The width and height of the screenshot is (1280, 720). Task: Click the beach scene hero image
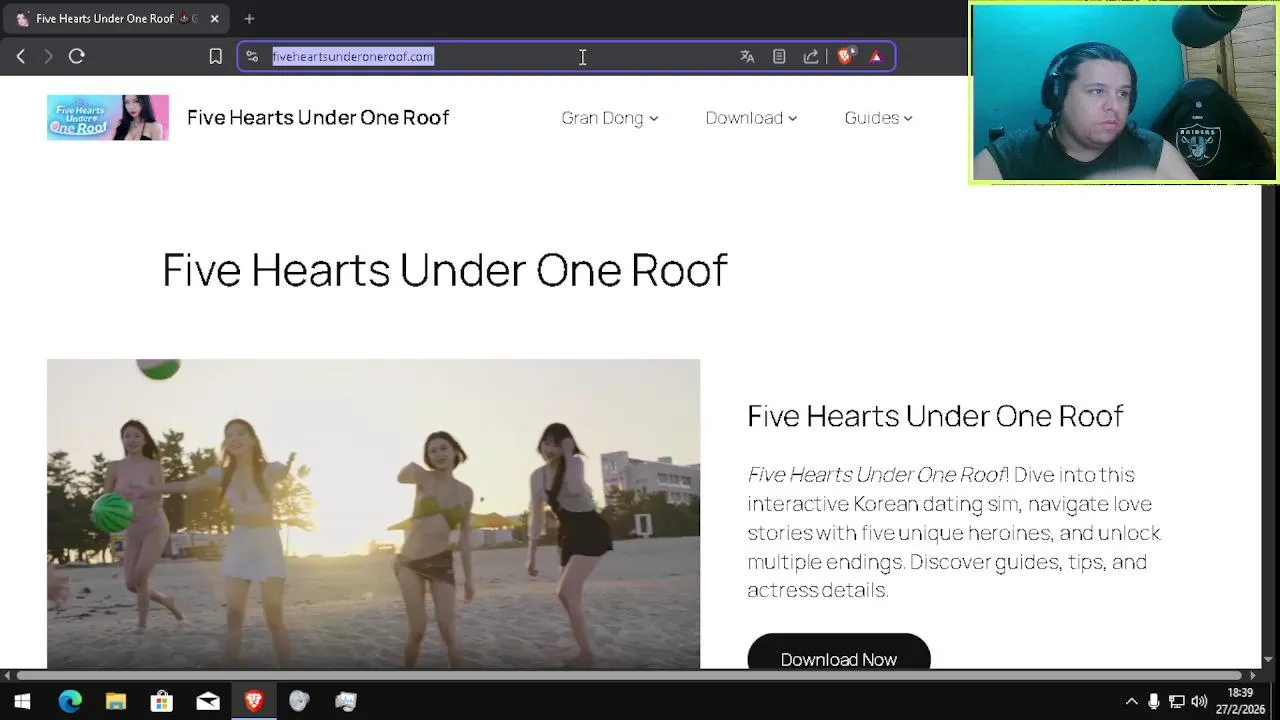(x=373, y=513)
